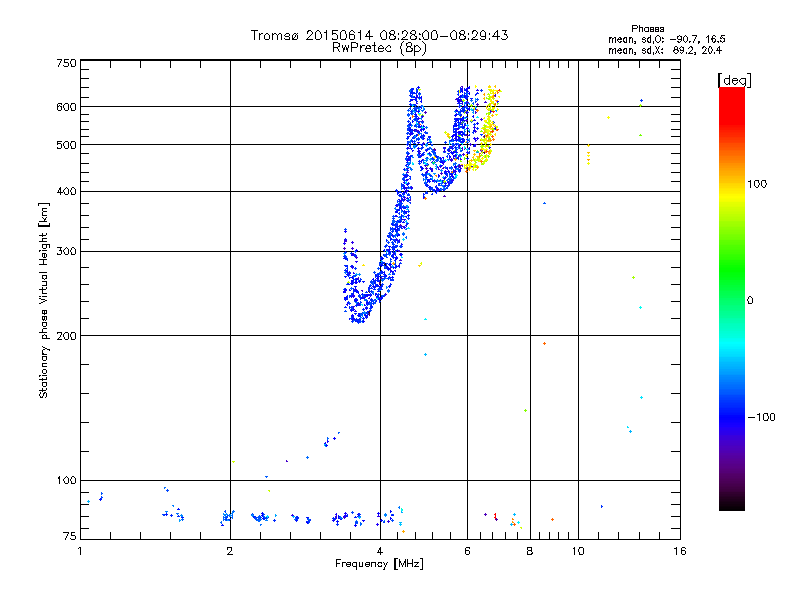Click the 'Stationary phase Virtual Height [km]' axis label

(x=43, y=300)
